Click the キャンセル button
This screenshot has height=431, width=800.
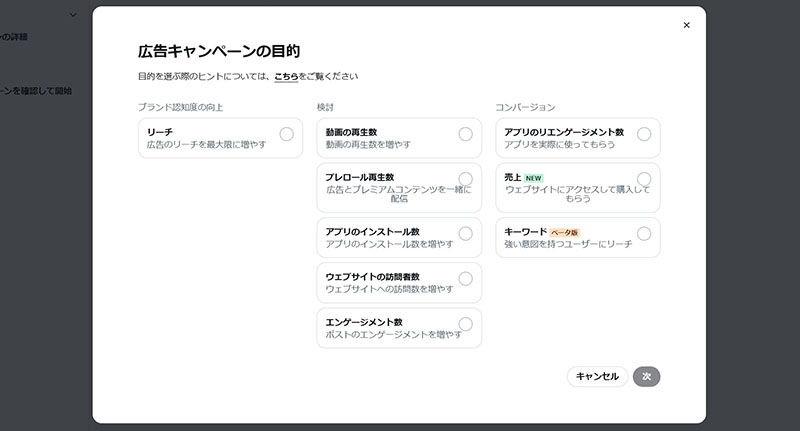click(x=597, y=377)
